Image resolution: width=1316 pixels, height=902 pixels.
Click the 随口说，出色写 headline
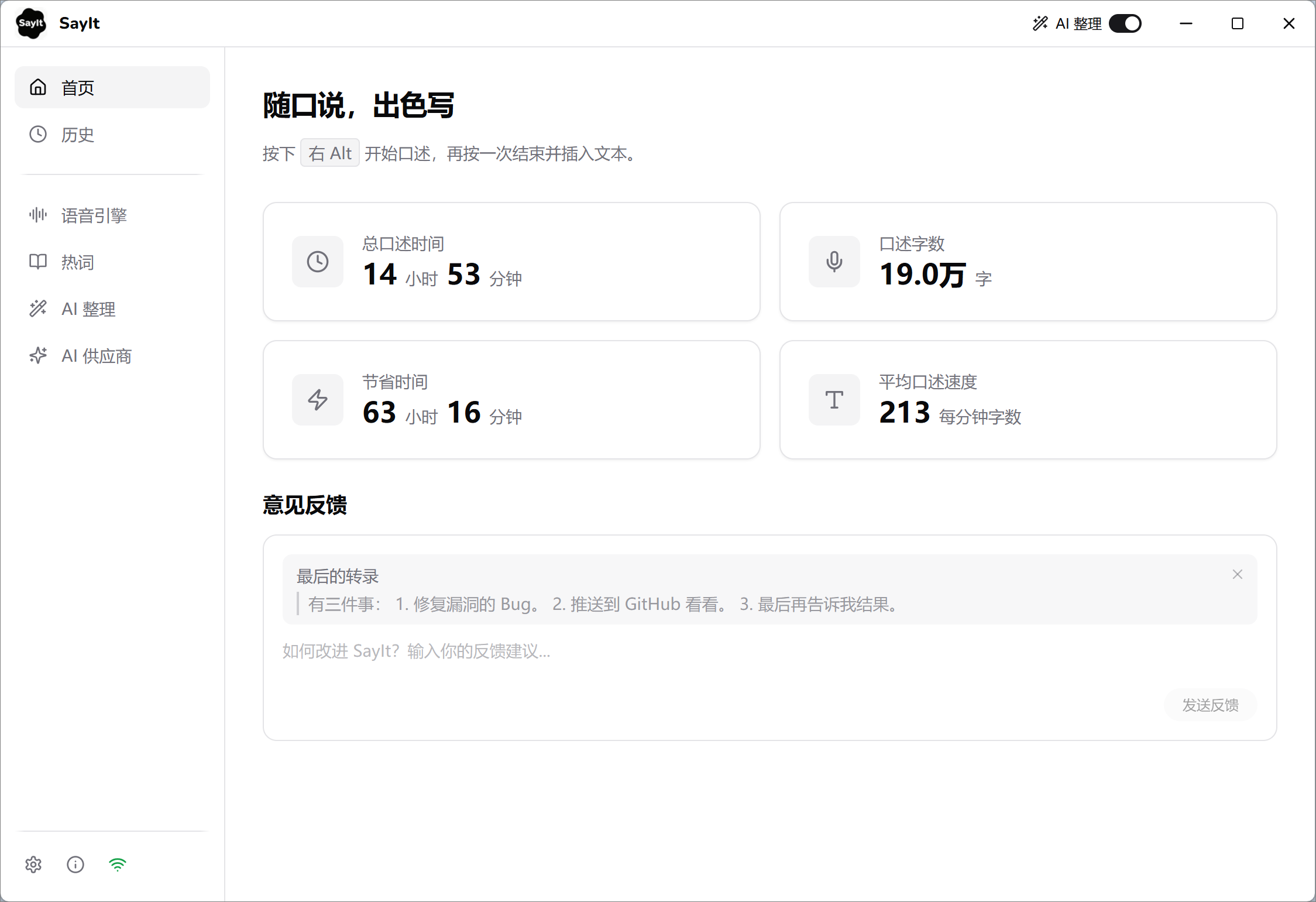tap(359, 106)
